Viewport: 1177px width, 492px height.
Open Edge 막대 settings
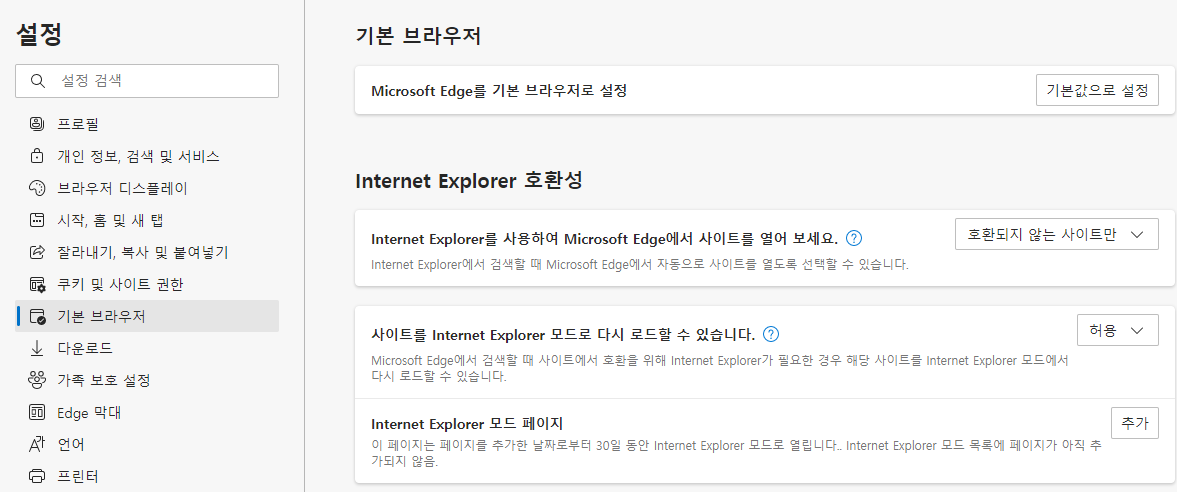(x=147, y=412)
